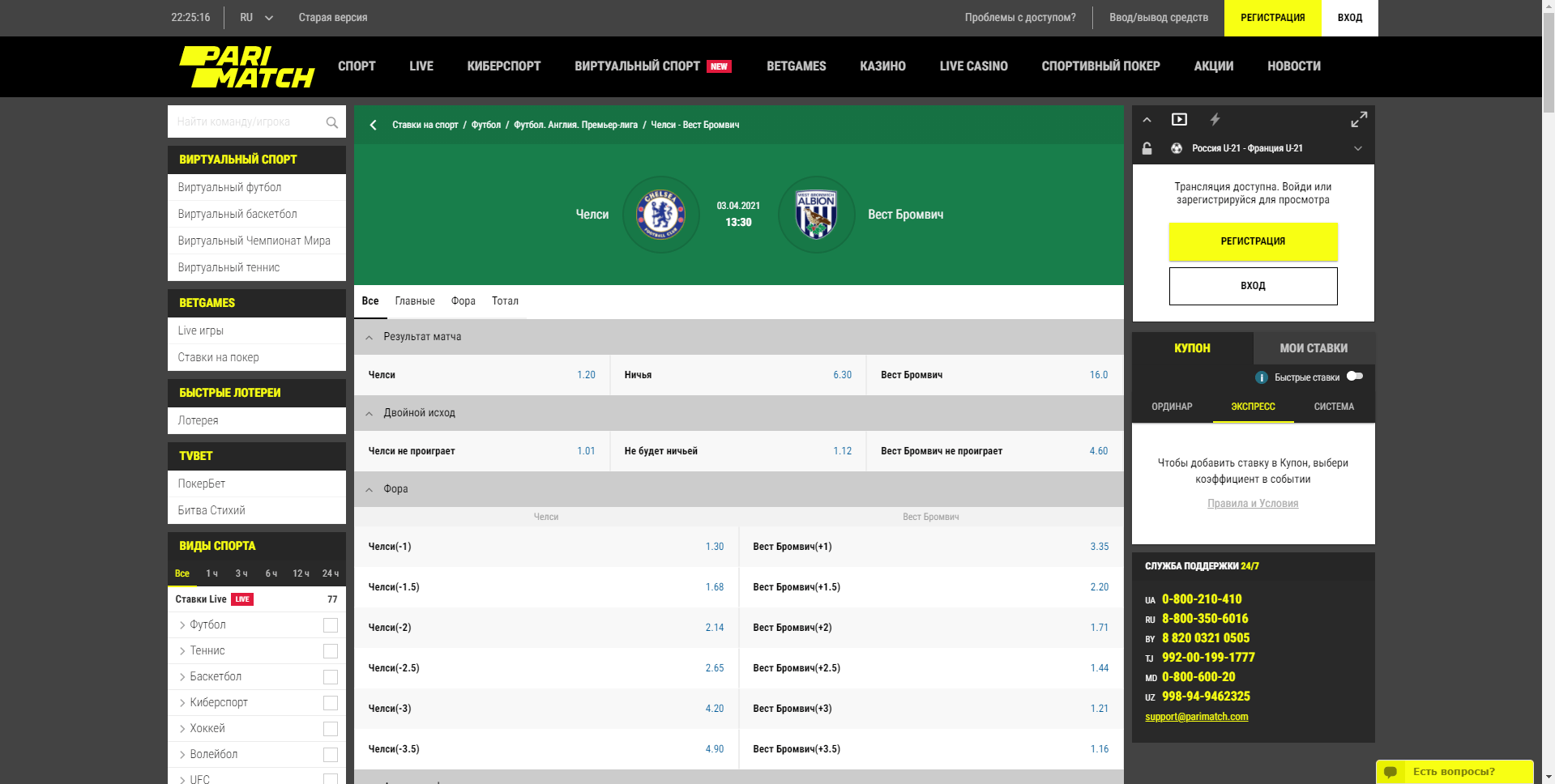Select Не будет ничьей at 1.12
Image resolution: width=1555 pixels, height=784 pixels.
coord(738,451)
